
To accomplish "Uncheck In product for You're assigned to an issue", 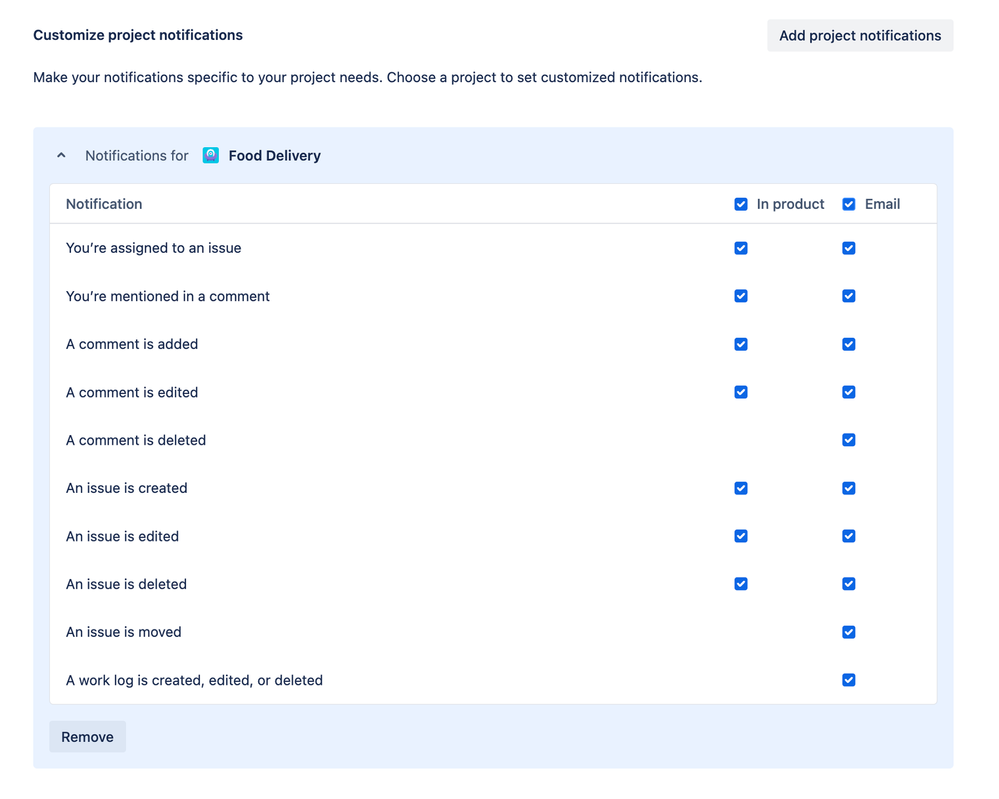I will [x=741, y=248].
